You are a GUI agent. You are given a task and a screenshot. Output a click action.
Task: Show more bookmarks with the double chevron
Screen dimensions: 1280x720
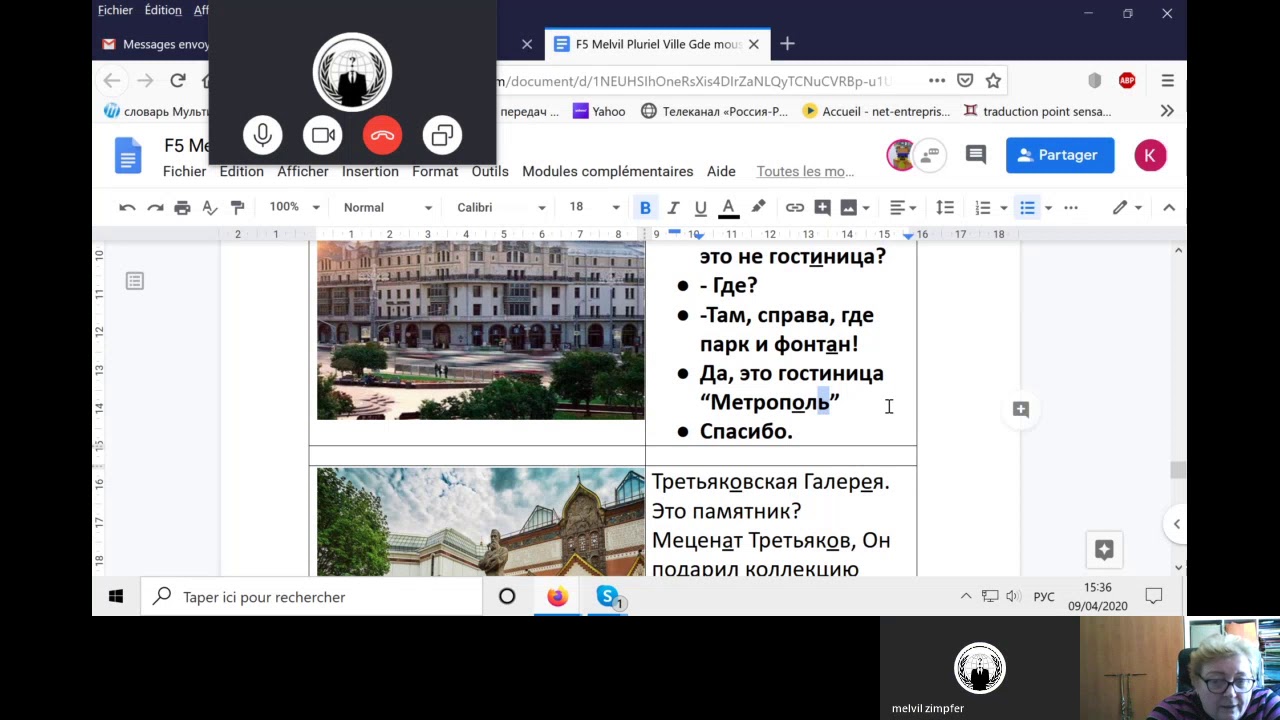tap(1167, 111)
